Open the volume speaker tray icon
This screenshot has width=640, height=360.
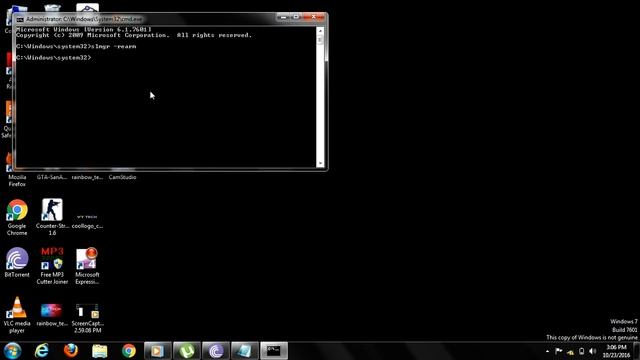pos(593,351)
